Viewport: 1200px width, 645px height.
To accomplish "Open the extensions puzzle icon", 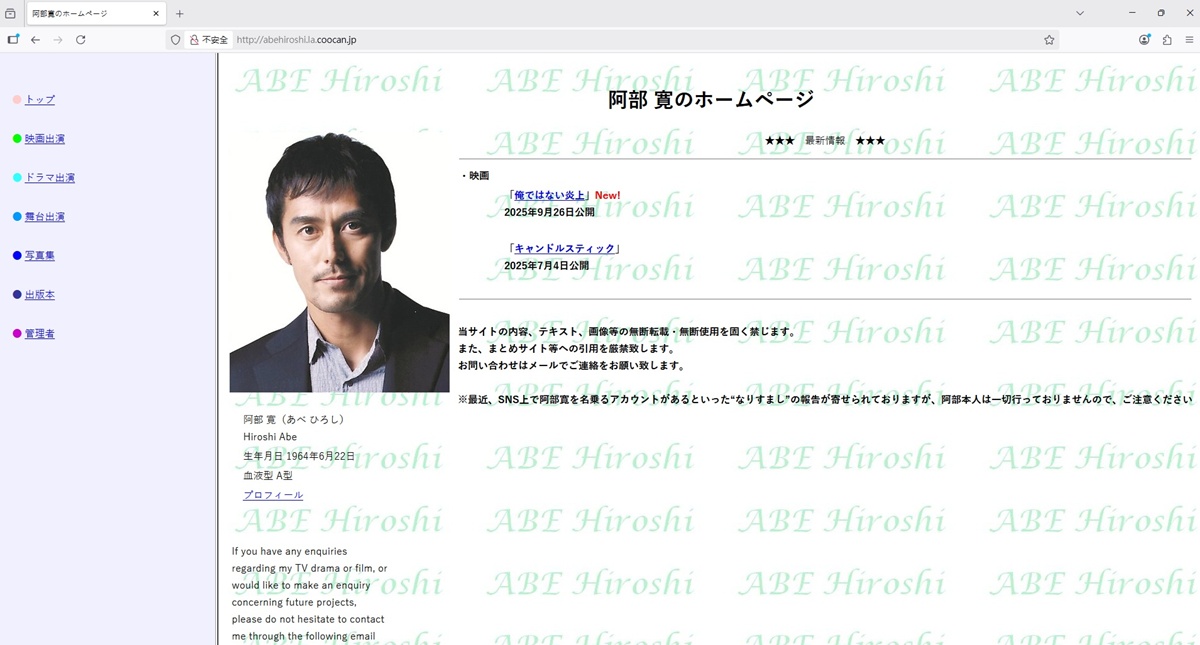I will [1166, 39].
